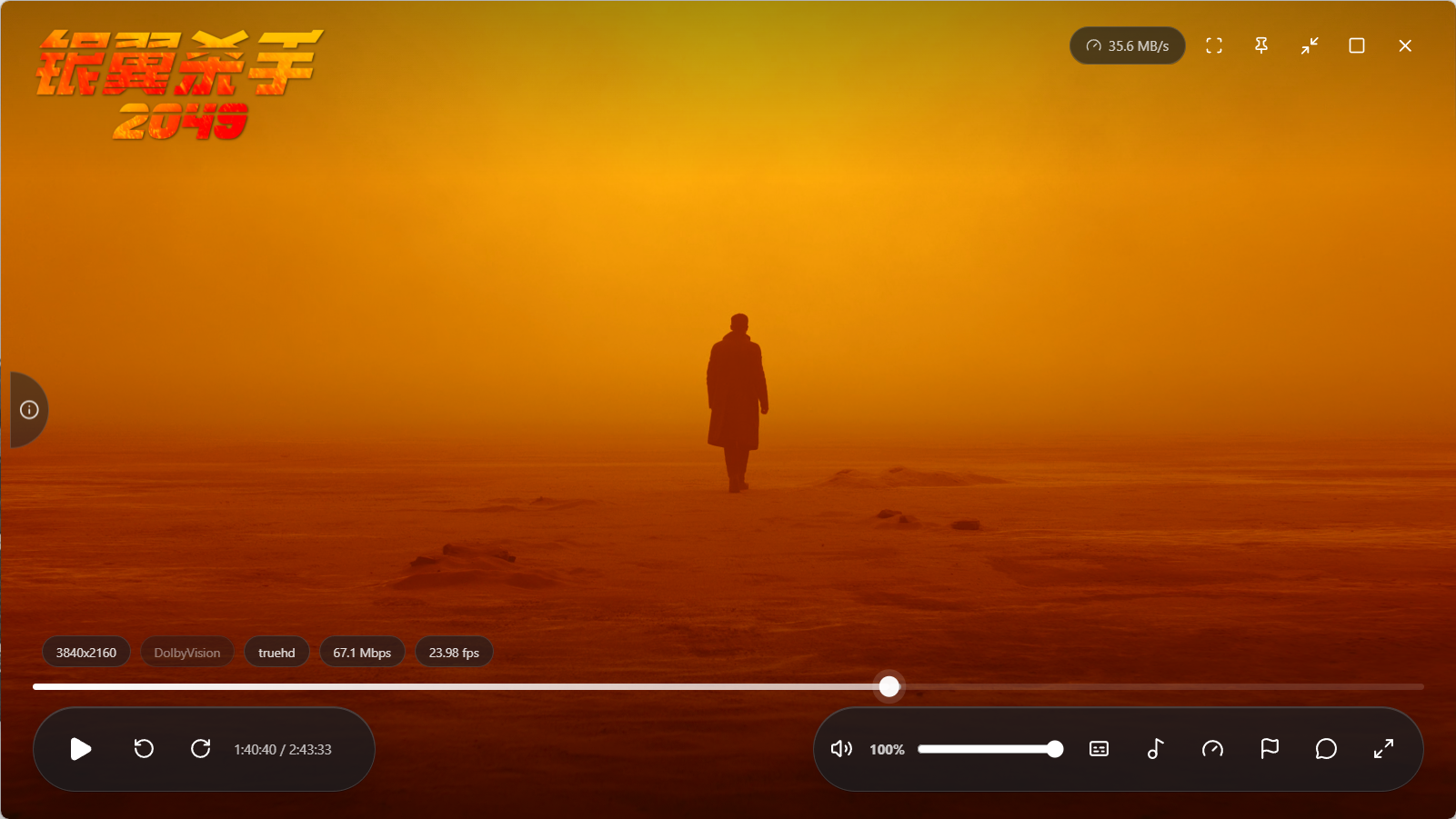Click the flag marker icon
Image resolution: width=1456 pixels, height=819 pixels.
click(1270, 749)
